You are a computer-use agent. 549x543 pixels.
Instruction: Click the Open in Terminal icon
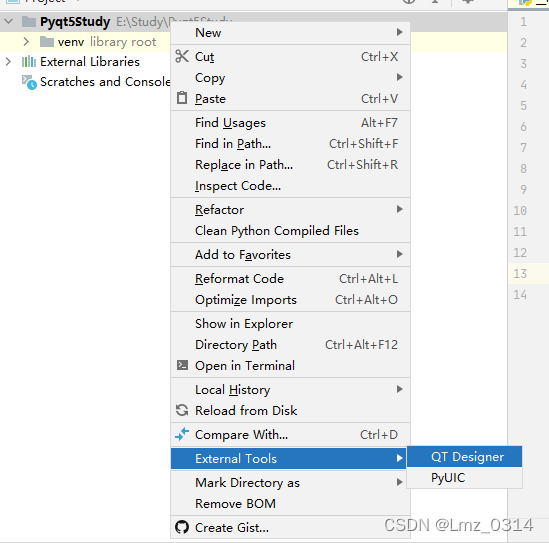pos(182,365)
